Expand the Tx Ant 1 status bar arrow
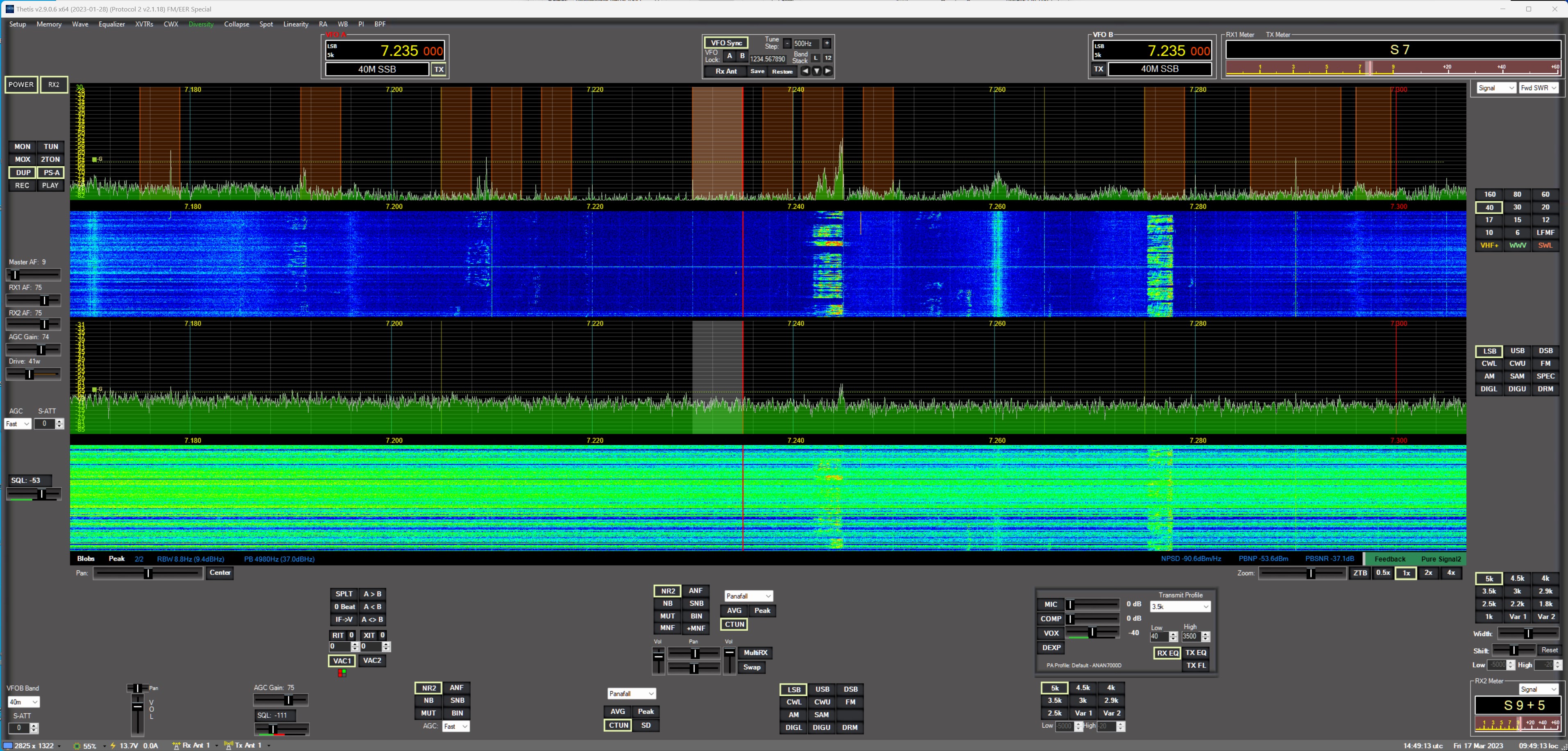The image size is (1568, 751). click(268, 746)
